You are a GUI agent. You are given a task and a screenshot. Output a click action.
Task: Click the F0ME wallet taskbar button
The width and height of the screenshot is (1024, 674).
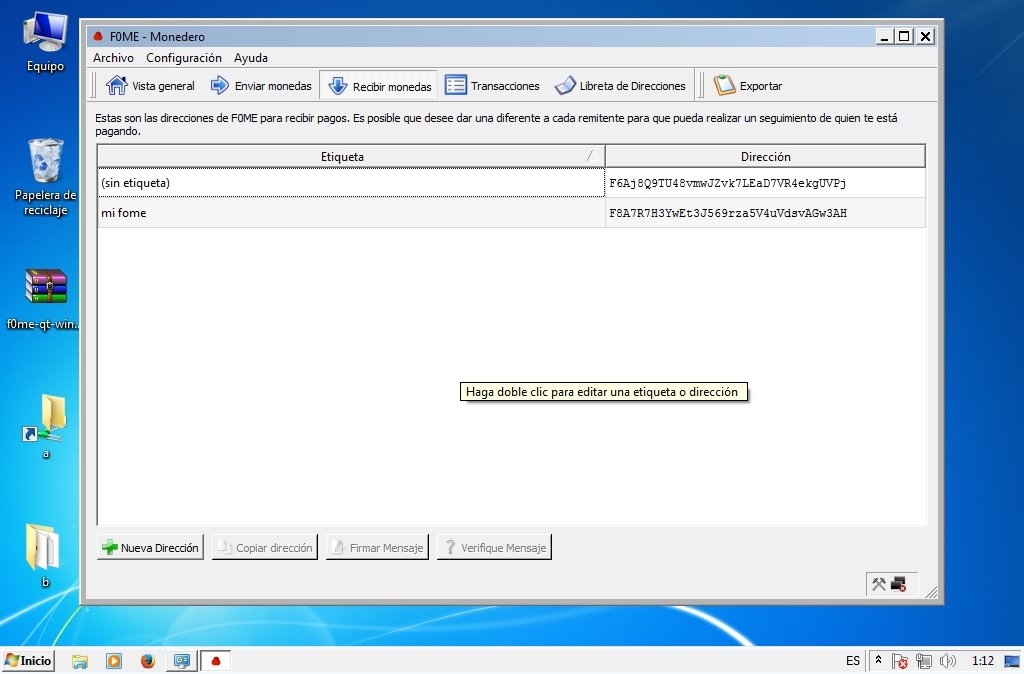216,661
